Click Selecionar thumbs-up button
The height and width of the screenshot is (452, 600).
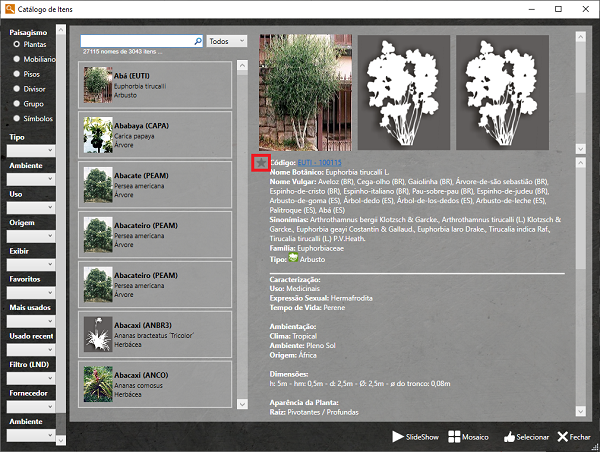(527, 437)
